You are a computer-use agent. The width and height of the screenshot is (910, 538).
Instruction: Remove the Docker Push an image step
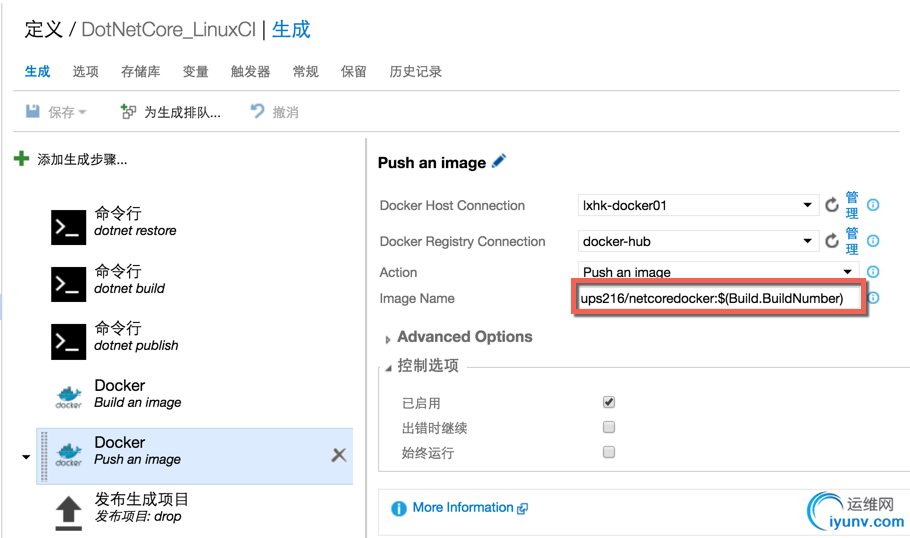coord(339,455)
